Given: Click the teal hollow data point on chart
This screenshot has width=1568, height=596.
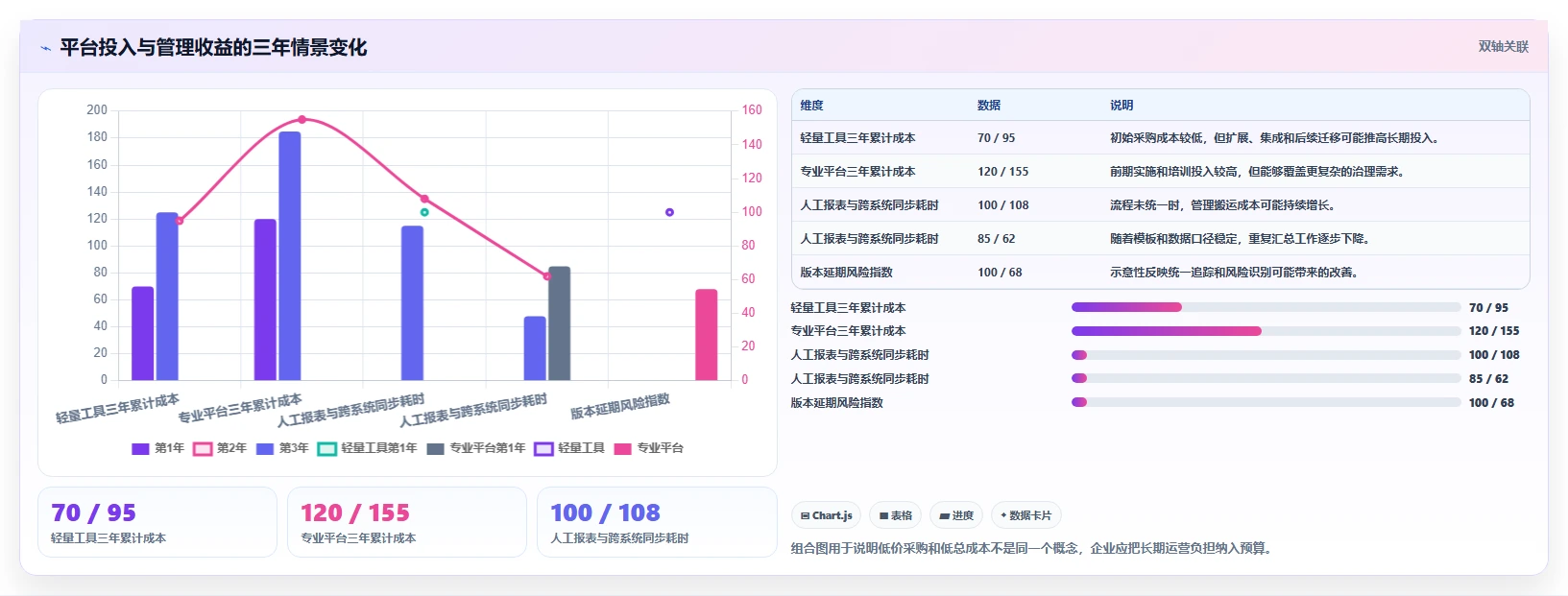Looking at the screenshot, I should coord(424,212).
